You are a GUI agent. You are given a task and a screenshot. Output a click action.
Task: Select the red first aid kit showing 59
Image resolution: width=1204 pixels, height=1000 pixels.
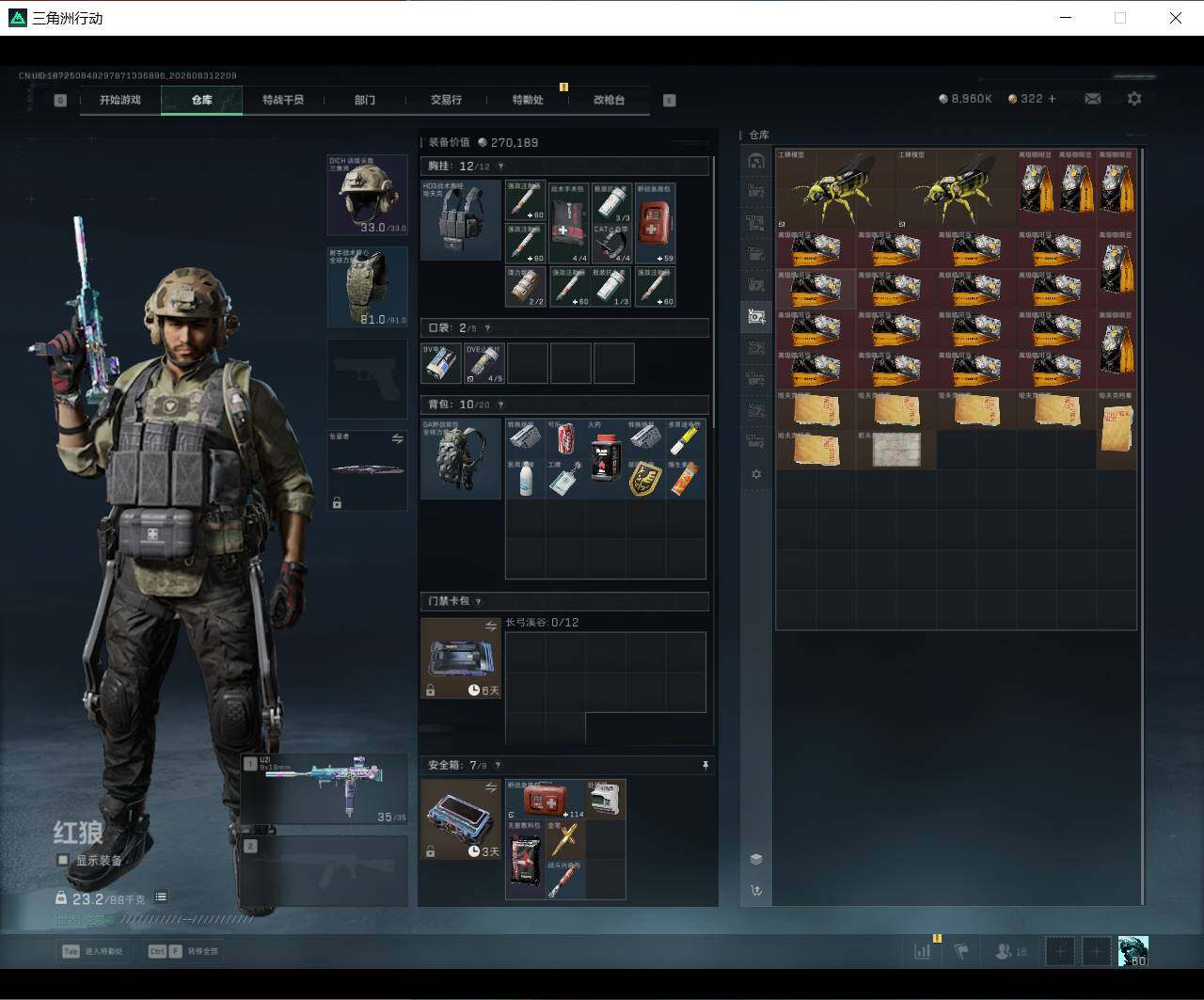(655, 223)
